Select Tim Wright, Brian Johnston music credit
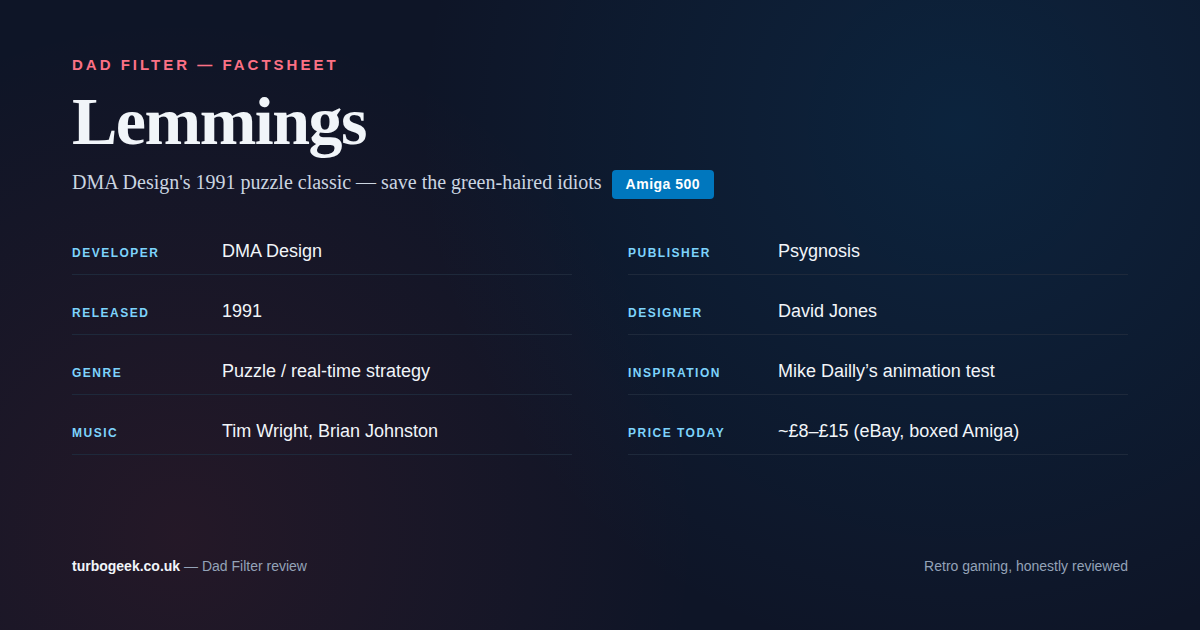1200x630 pixels. (330, 431)
